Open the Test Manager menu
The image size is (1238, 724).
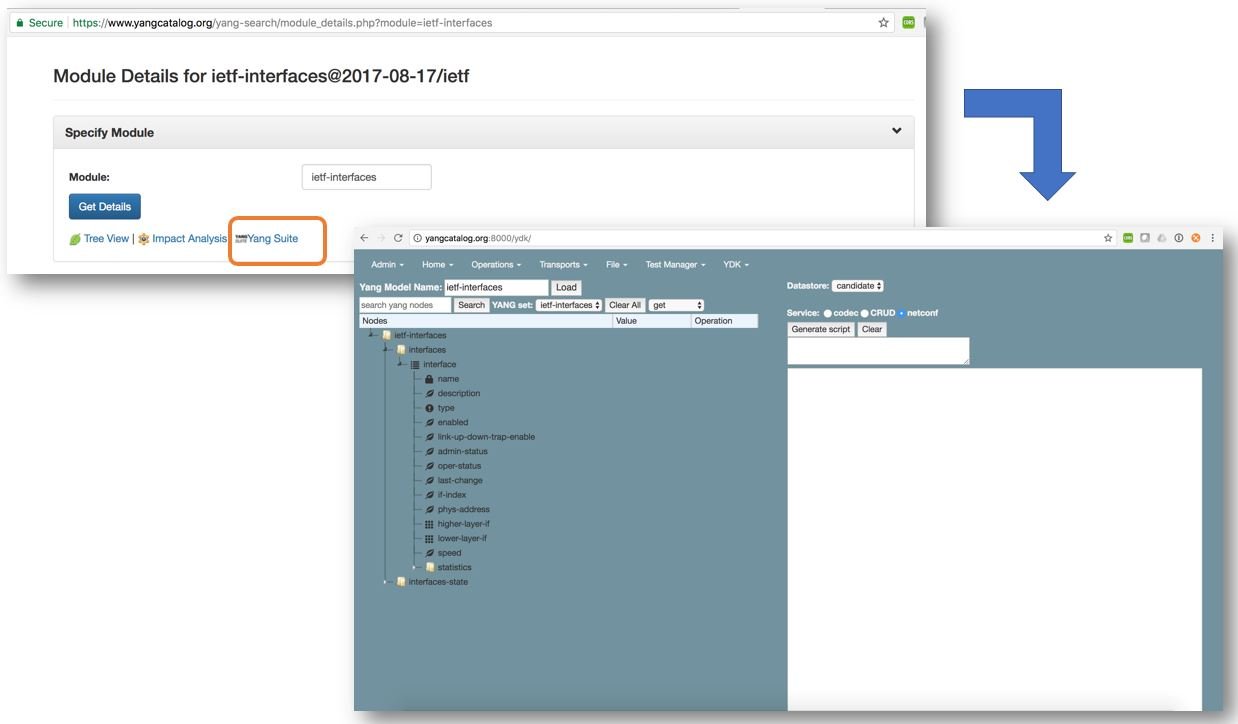[x=675, y=264]
